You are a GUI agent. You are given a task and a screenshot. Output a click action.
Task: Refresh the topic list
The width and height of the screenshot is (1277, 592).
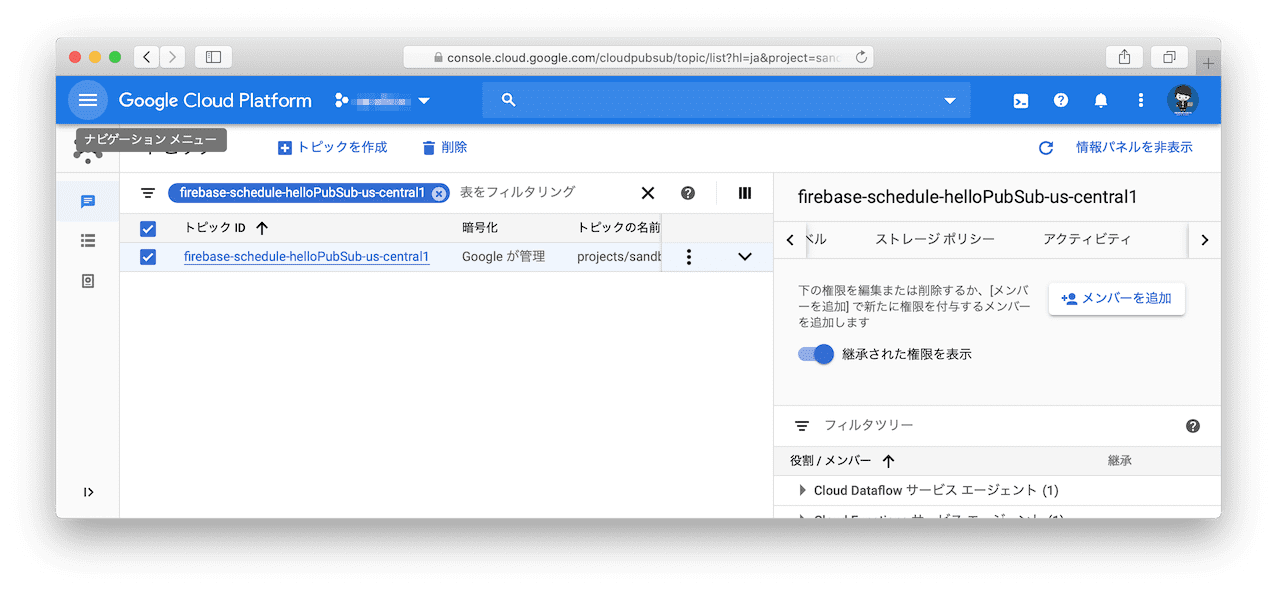coord(1046,148)
